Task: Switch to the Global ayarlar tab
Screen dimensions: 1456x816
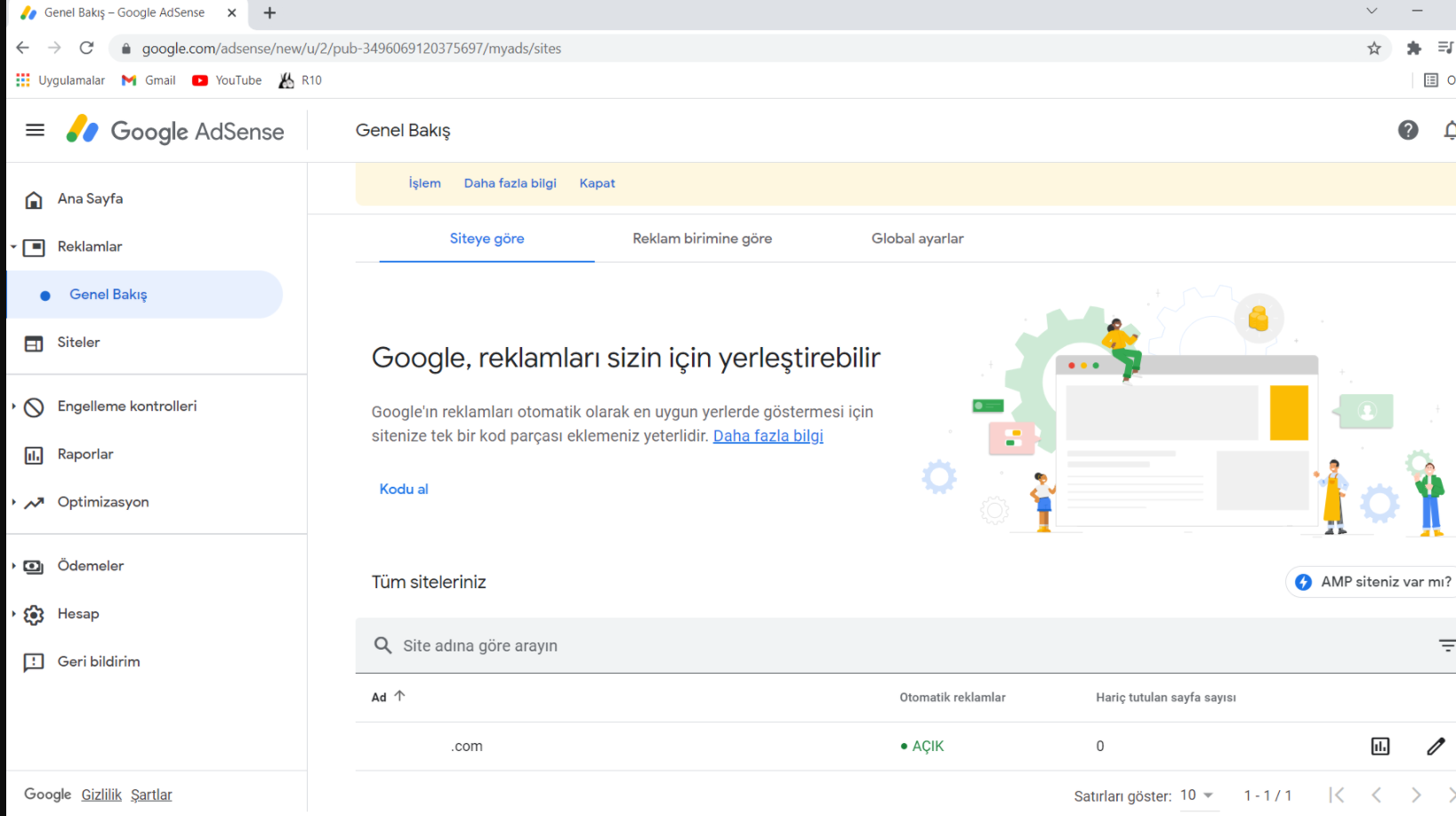Action: (917, 238)
